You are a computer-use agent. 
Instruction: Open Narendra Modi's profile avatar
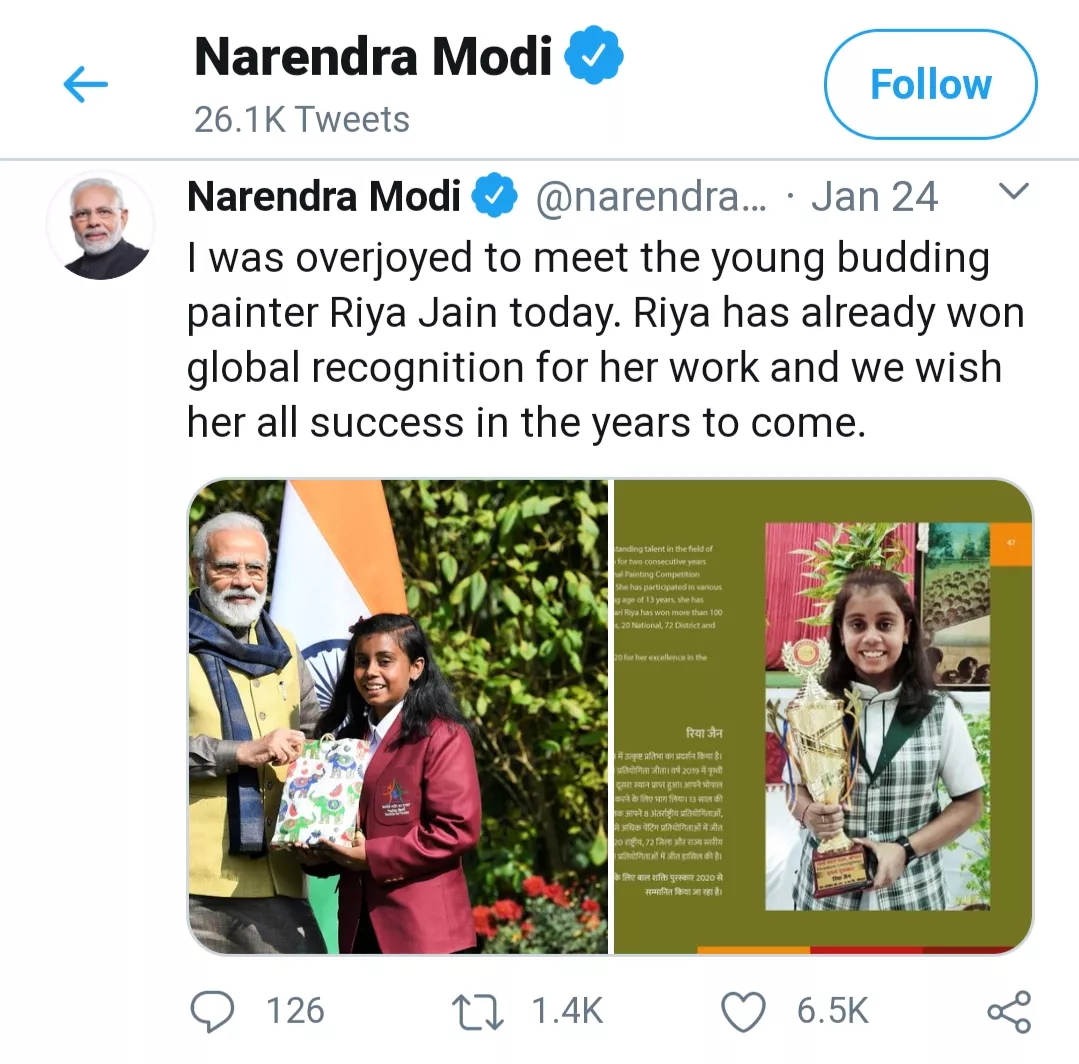[x=100, y=225]
